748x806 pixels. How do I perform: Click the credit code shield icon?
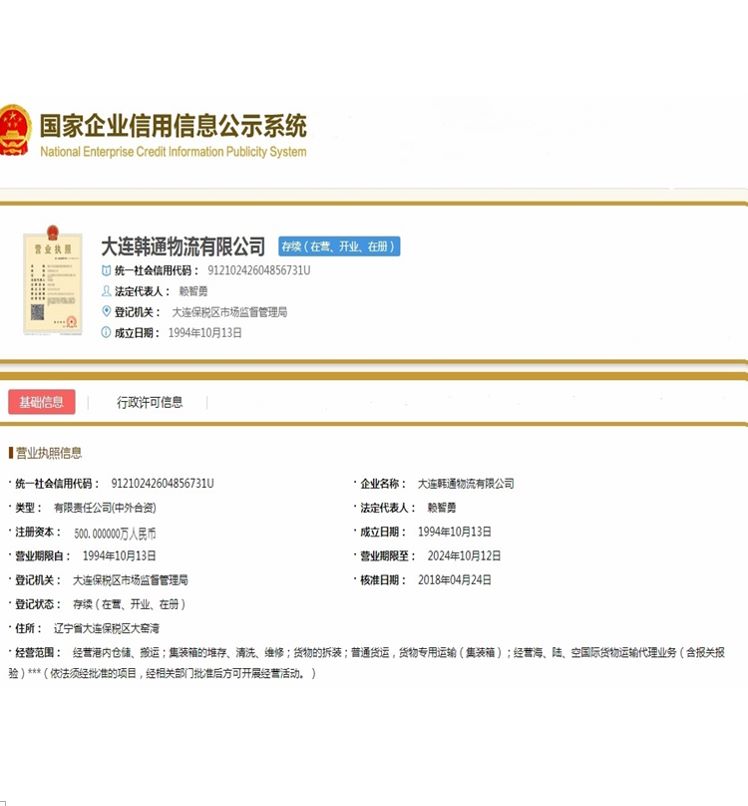coord(106,270)
